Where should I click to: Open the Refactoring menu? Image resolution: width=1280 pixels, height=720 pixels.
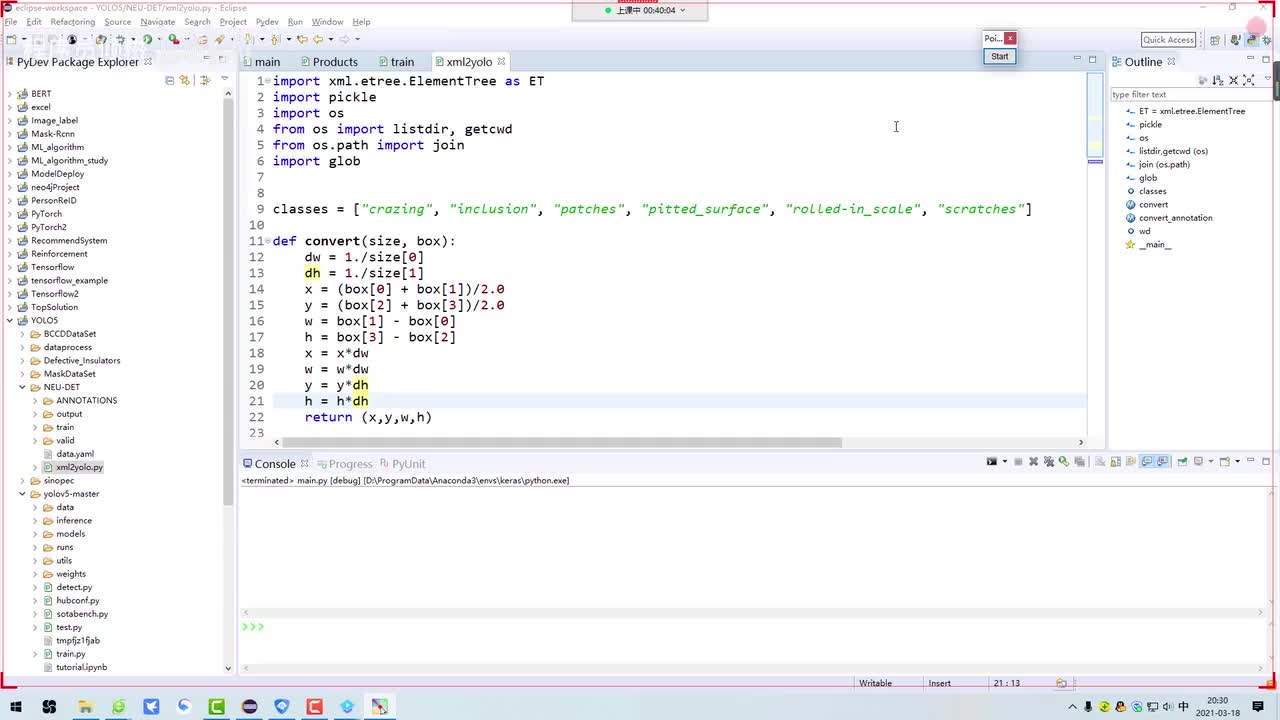[x=72, y=22]
